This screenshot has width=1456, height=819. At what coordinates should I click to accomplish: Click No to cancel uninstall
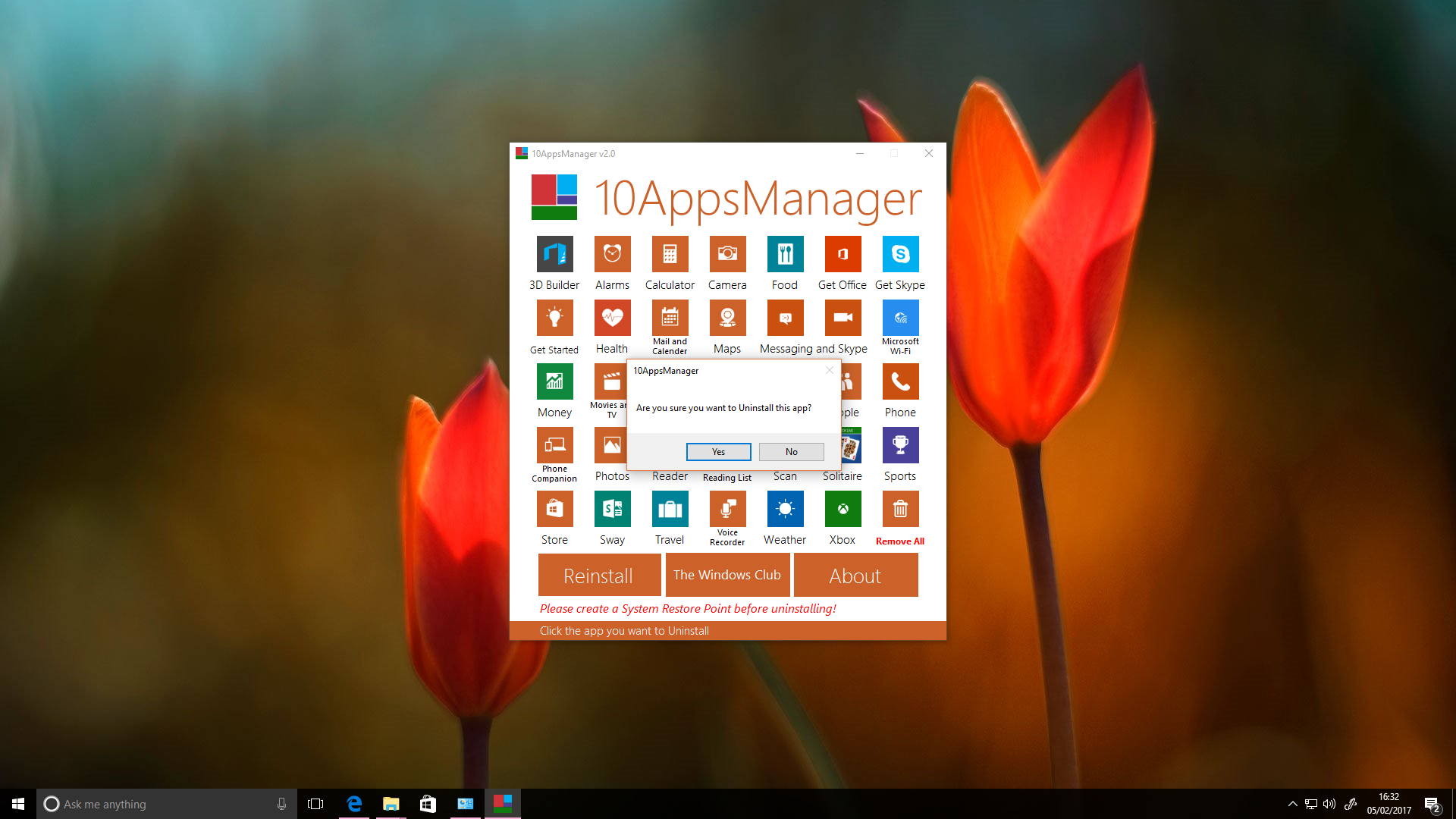[x=790, y=451]
